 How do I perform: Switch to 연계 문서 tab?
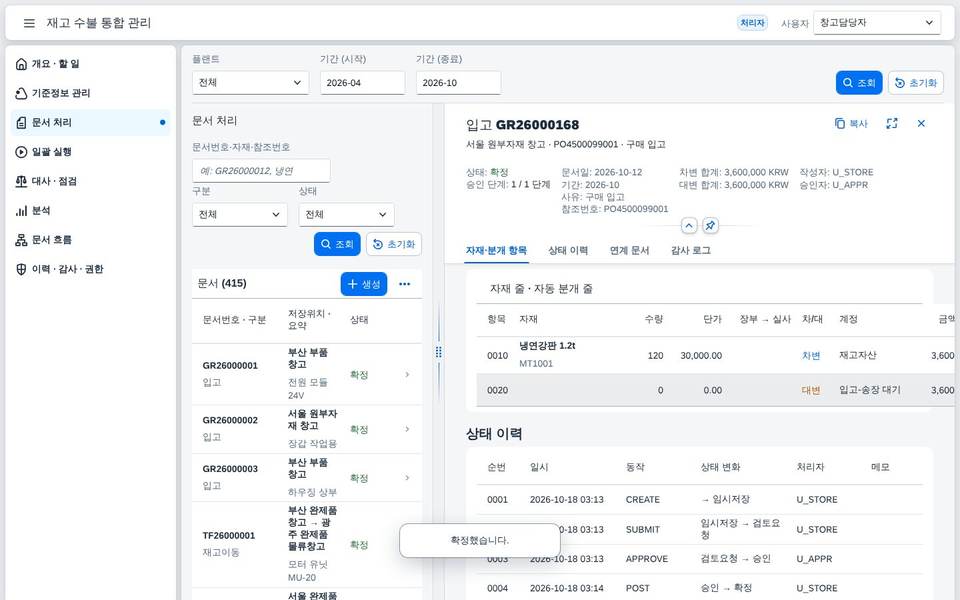[x=629, y=250]
